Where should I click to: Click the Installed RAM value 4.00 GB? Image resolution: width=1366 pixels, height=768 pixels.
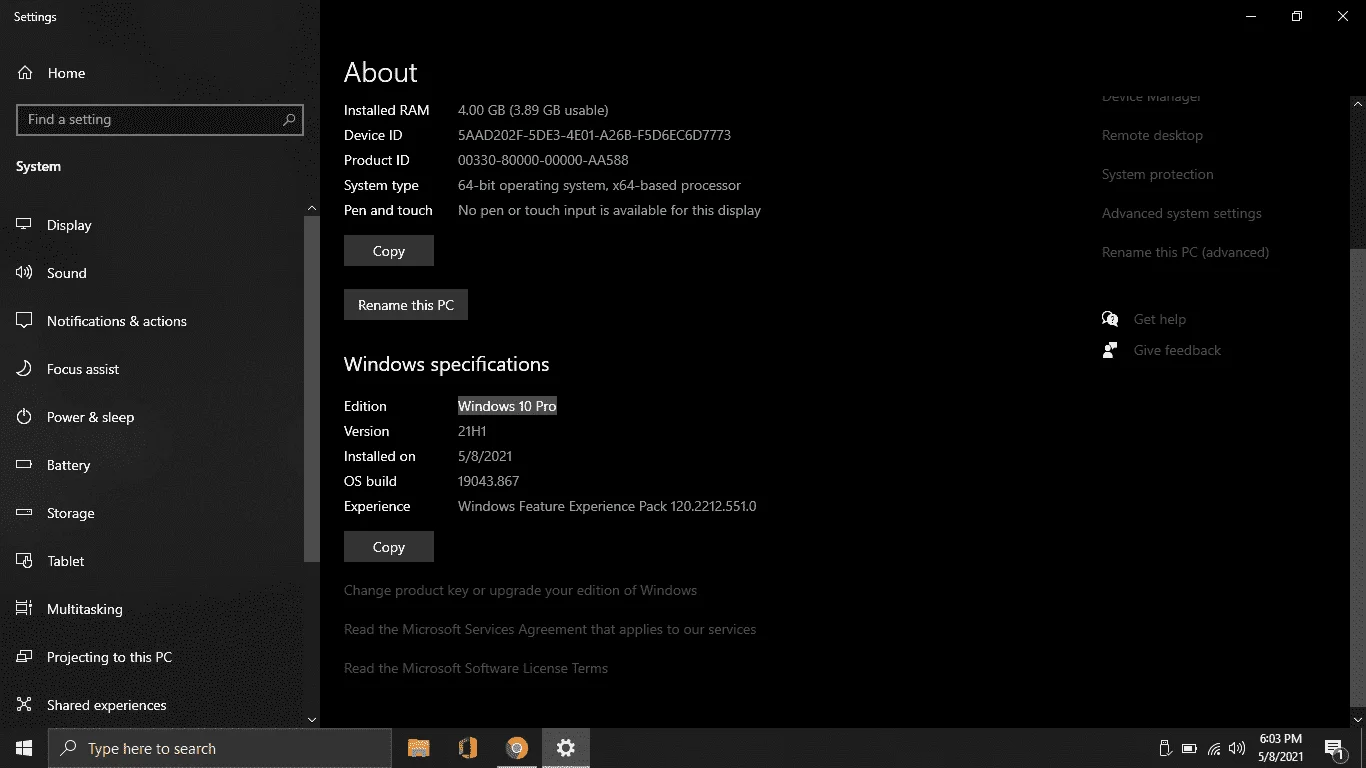click(533, 110)
